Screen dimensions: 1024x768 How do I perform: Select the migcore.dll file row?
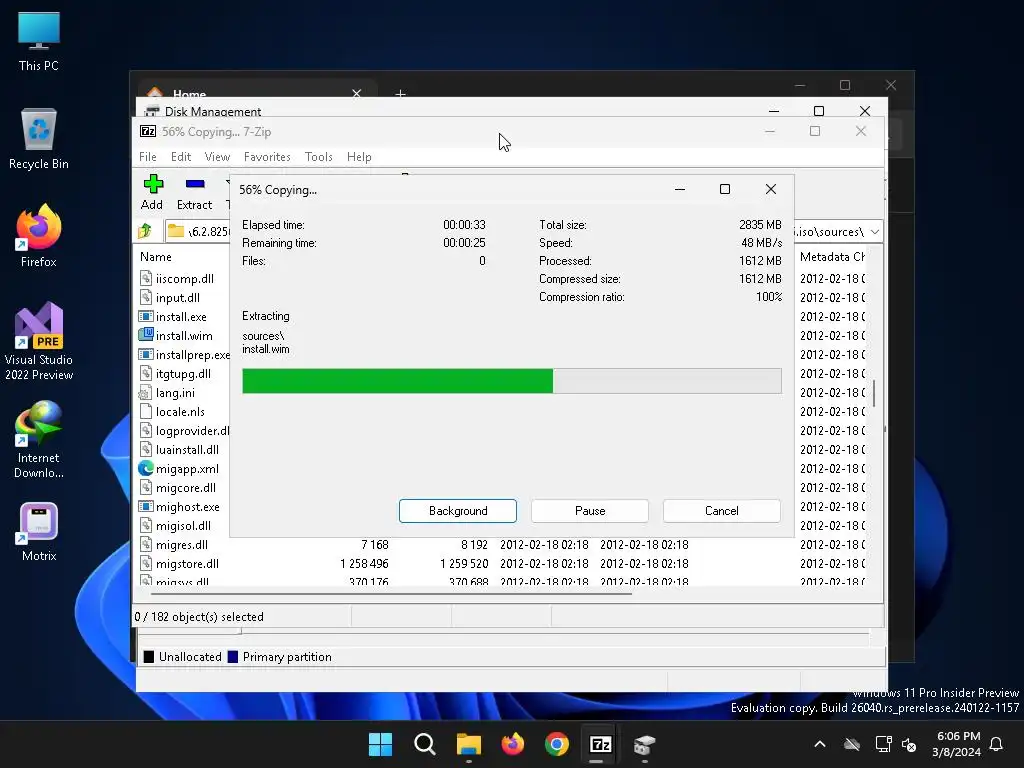[x=184, y=487]
